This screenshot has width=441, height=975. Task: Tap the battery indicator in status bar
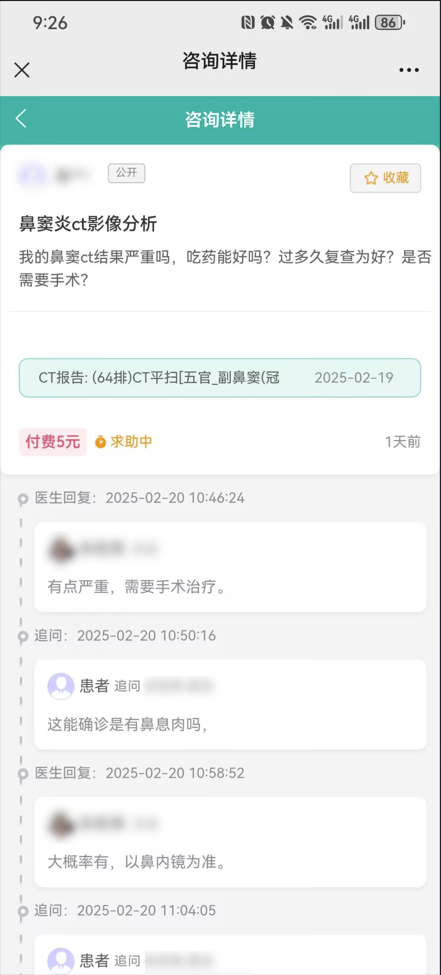390,23
